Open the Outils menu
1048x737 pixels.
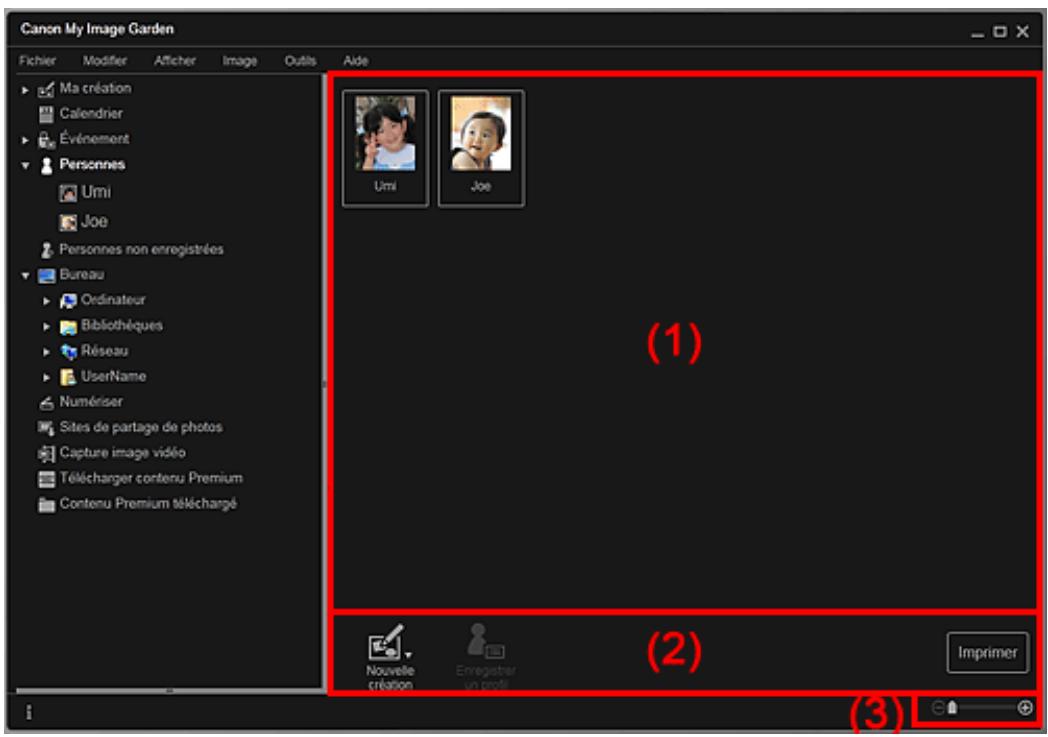pos(300,61)
